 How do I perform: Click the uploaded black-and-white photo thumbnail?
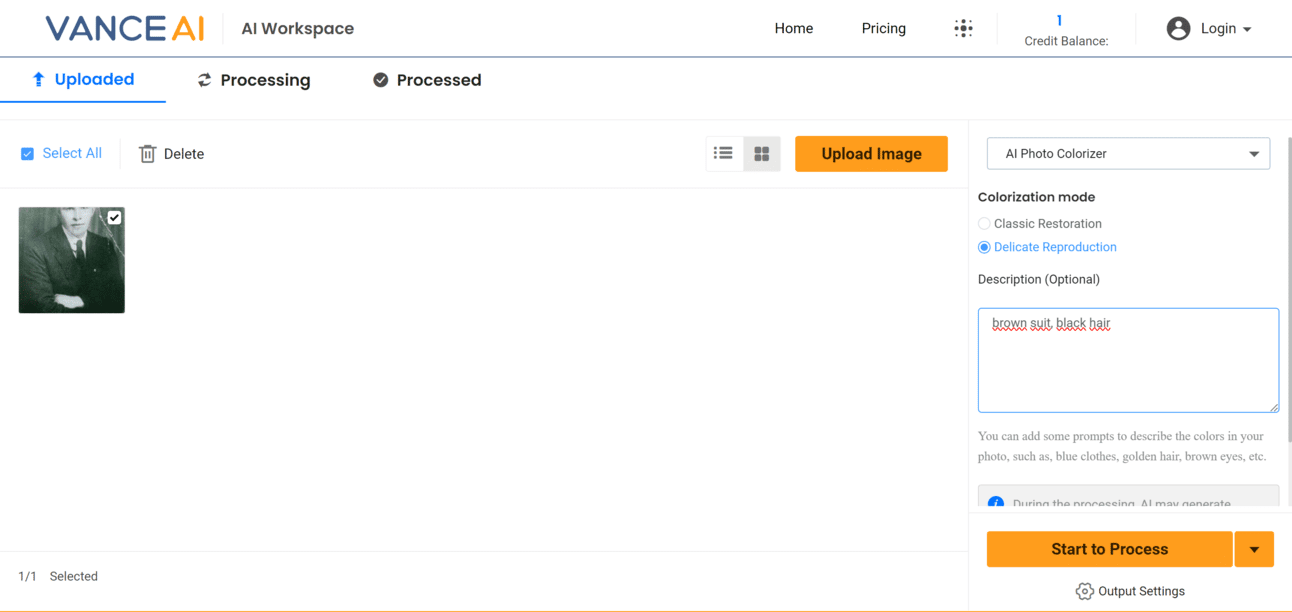tap(72, 260)
